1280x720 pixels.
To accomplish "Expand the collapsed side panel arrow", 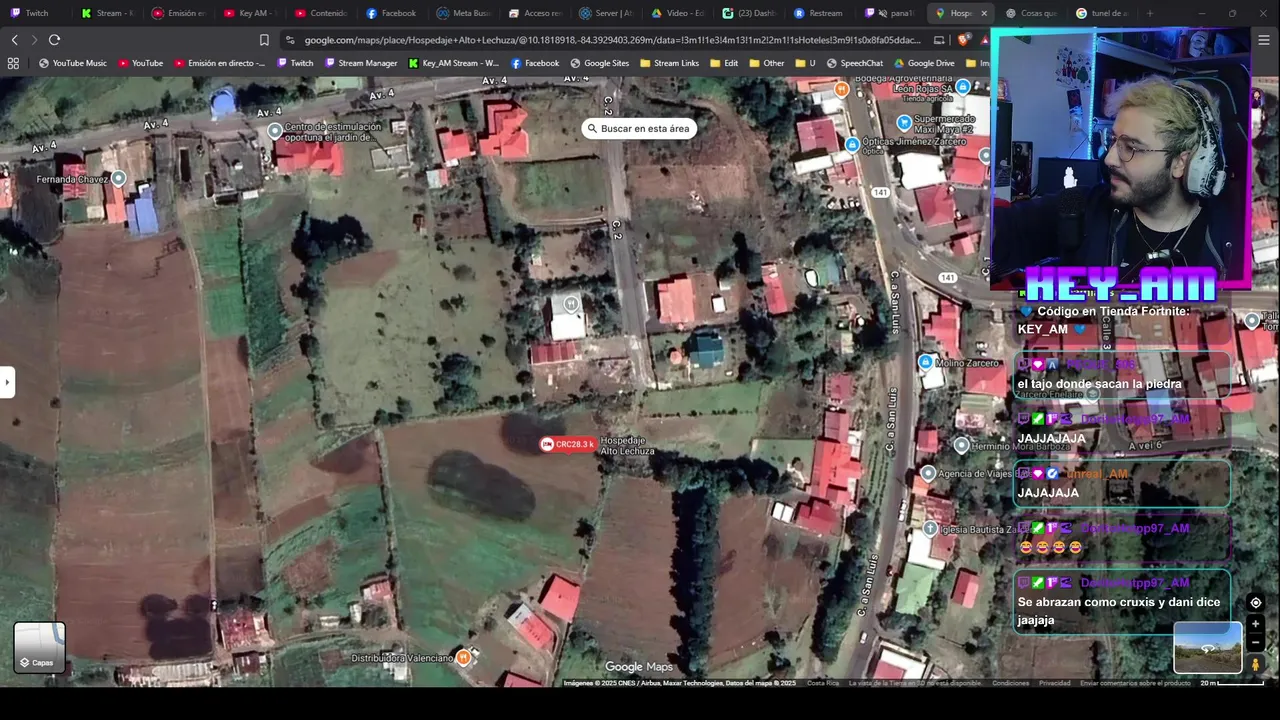I will (x=7, y=382).
